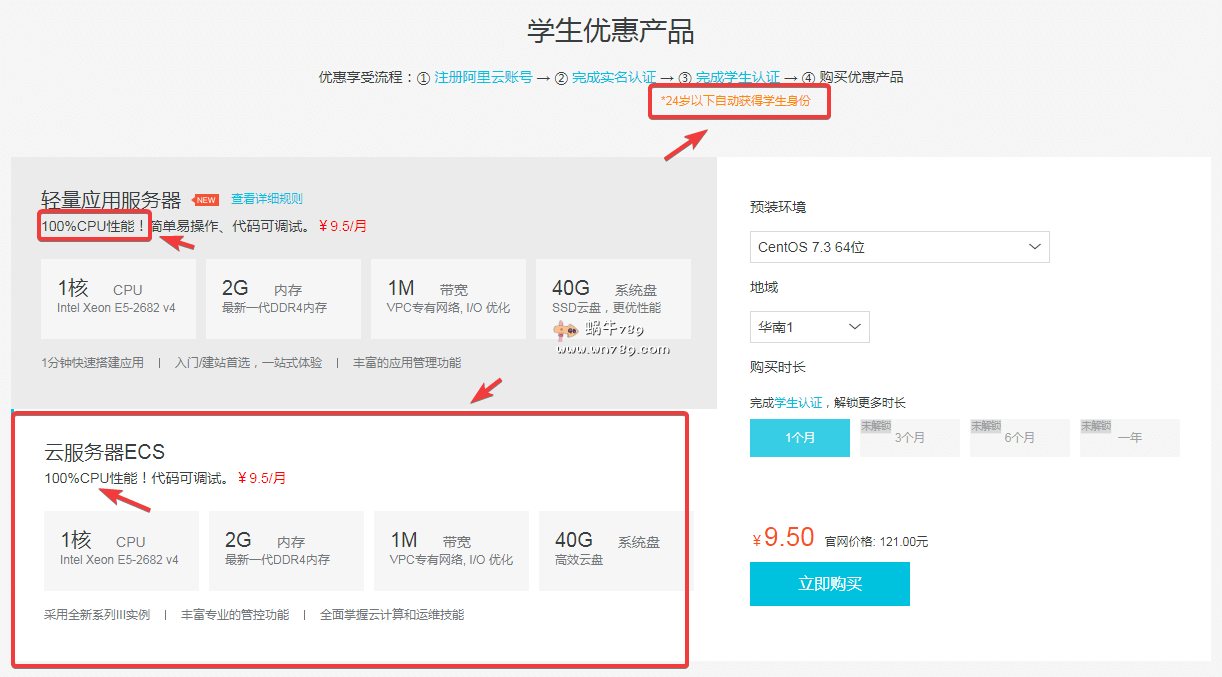Click the chevron arrow in 预装环境 selector
Image resolution: width=1222 pixels, height=677 pixels.
(x=1035, y=247)
